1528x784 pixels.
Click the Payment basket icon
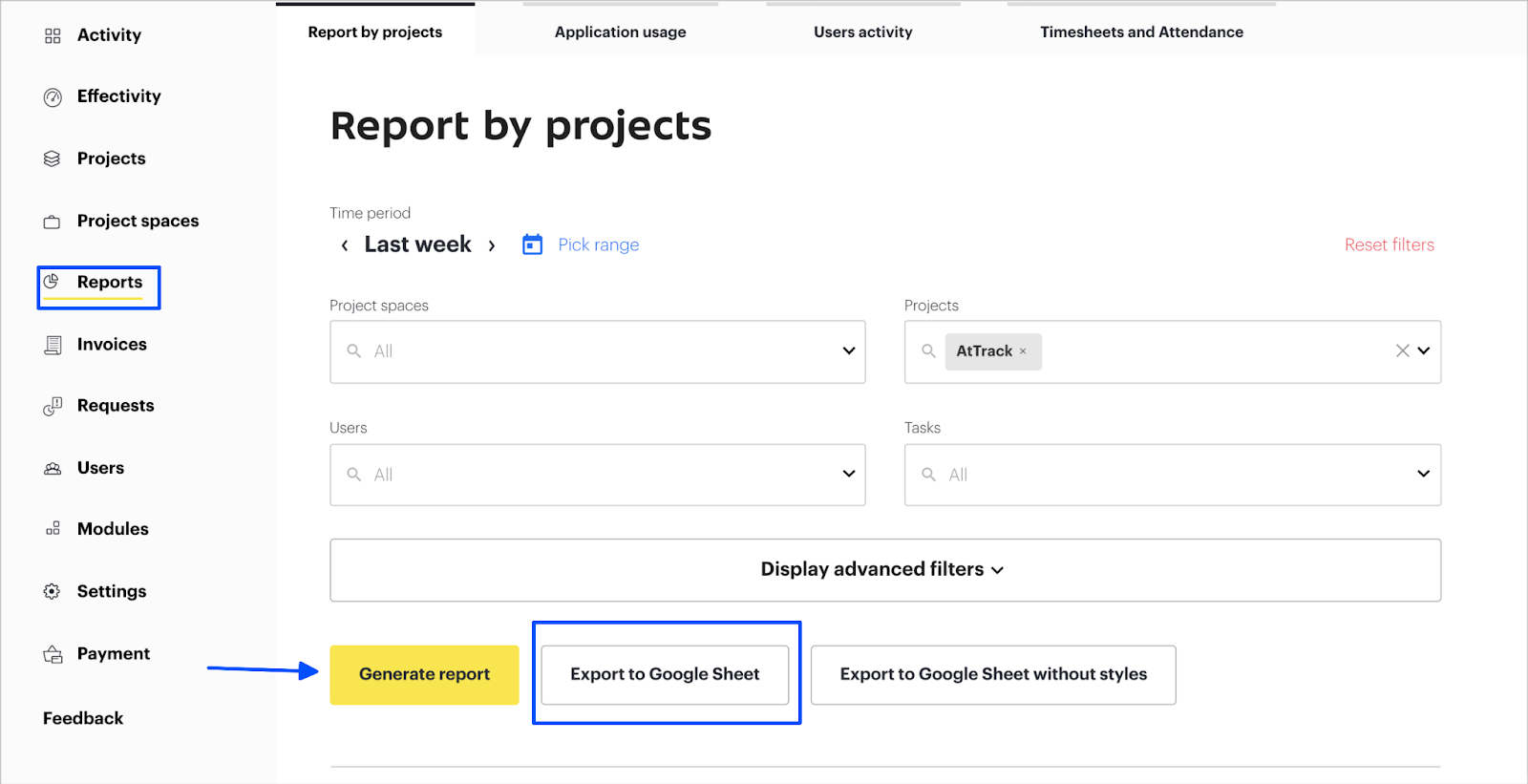pos(53,654)
